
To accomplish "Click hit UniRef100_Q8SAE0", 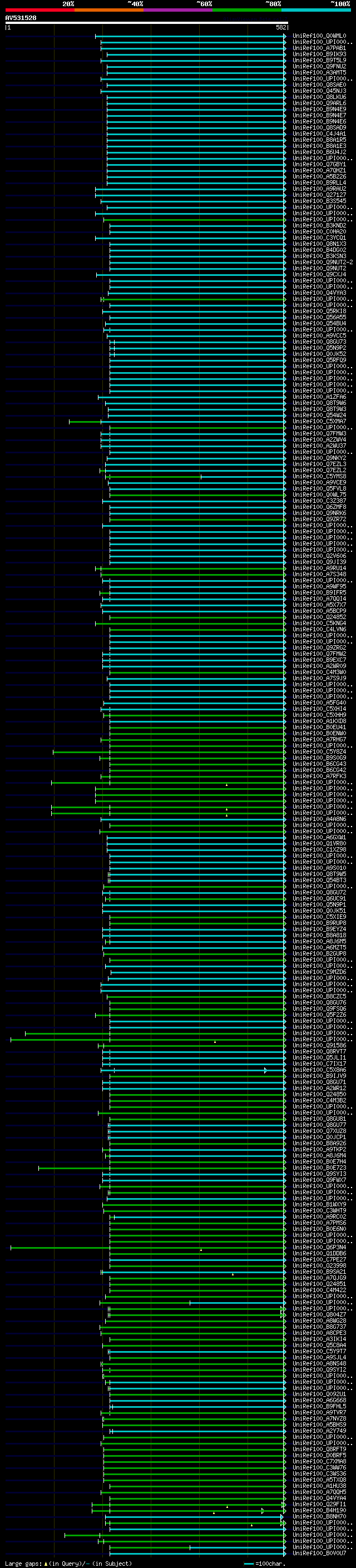I will click(x=319, y=85).
